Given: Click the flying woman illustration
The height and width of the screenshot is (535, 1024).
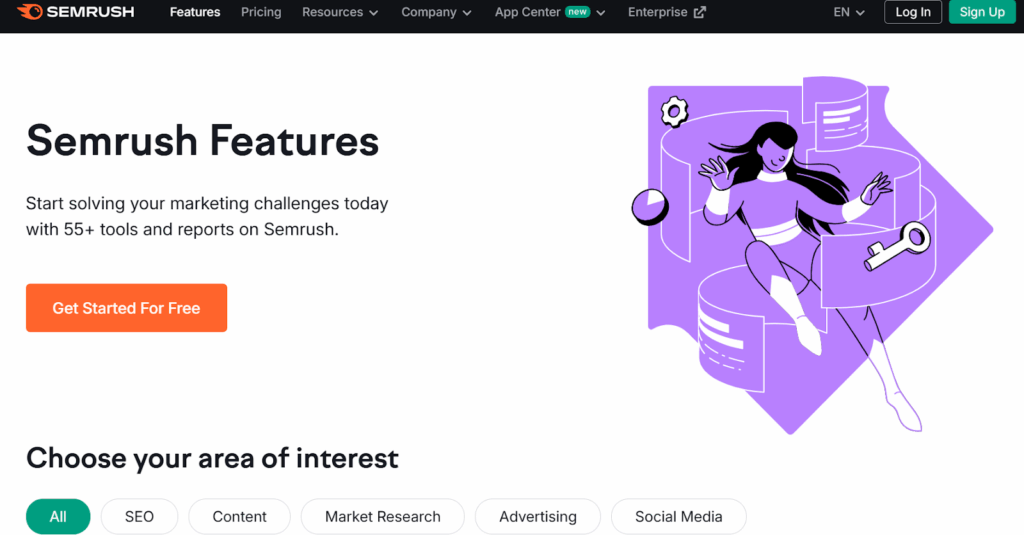Looking at the screenshot, I should 790,230.
